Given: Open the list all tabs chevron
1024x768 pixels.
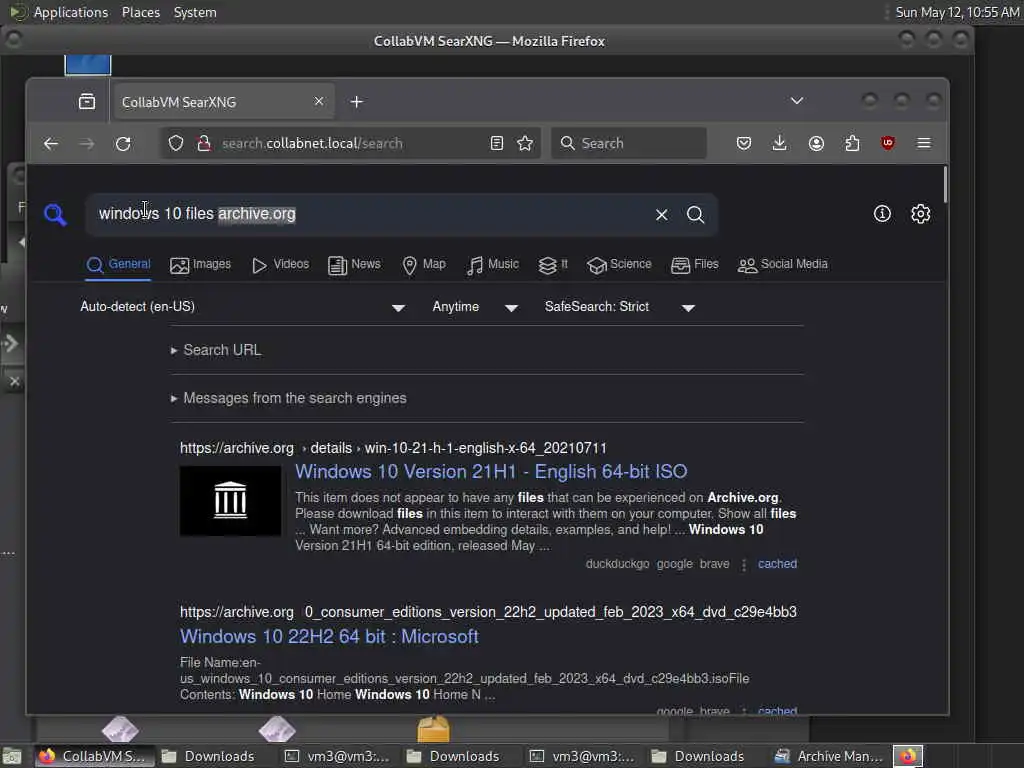Looking at the screenshot, I should pos(797,101).
